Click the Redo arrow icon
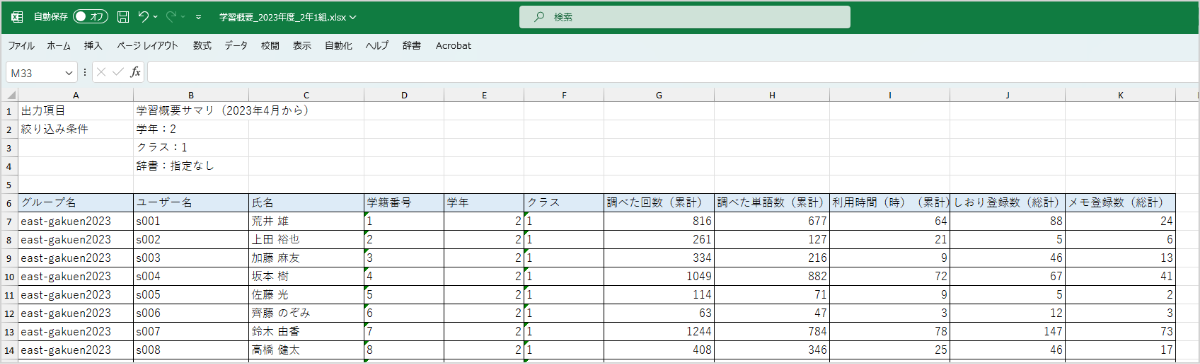 (x=171, y=17)
